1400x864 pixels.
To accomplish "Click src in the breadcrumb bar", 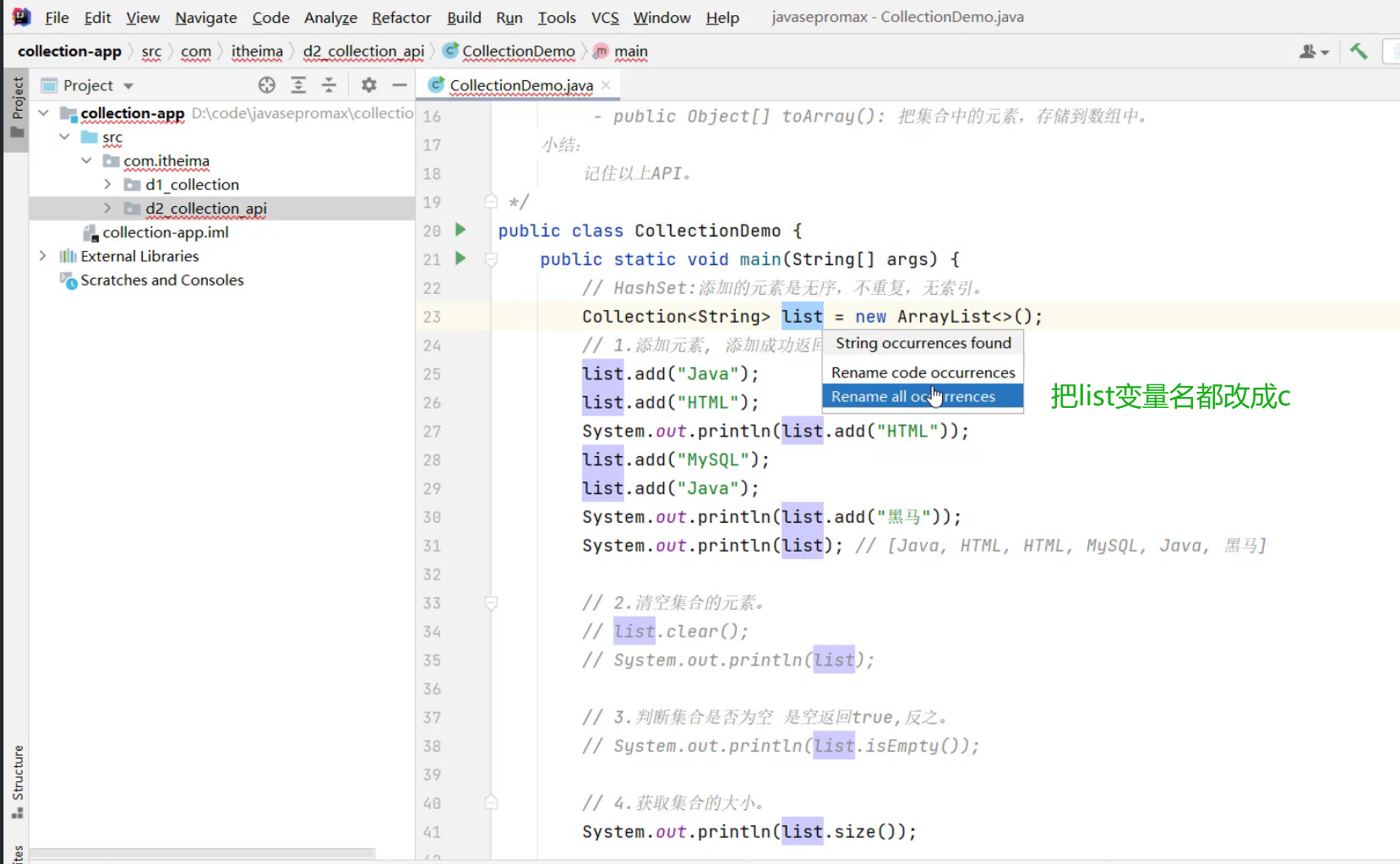I will click(151, 52).
